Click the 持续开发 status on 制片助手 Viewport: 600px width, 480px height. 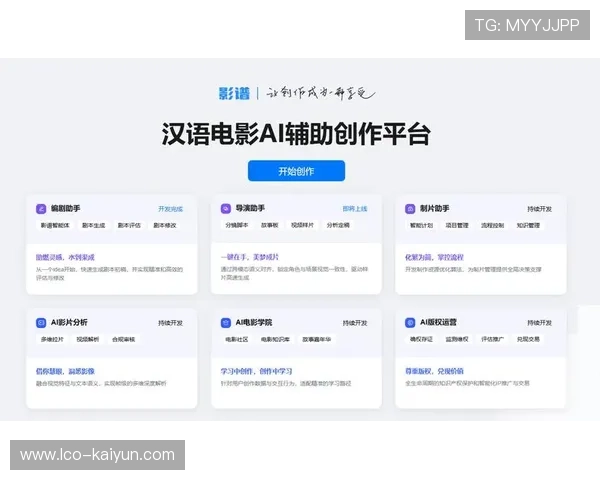(540, 209)
